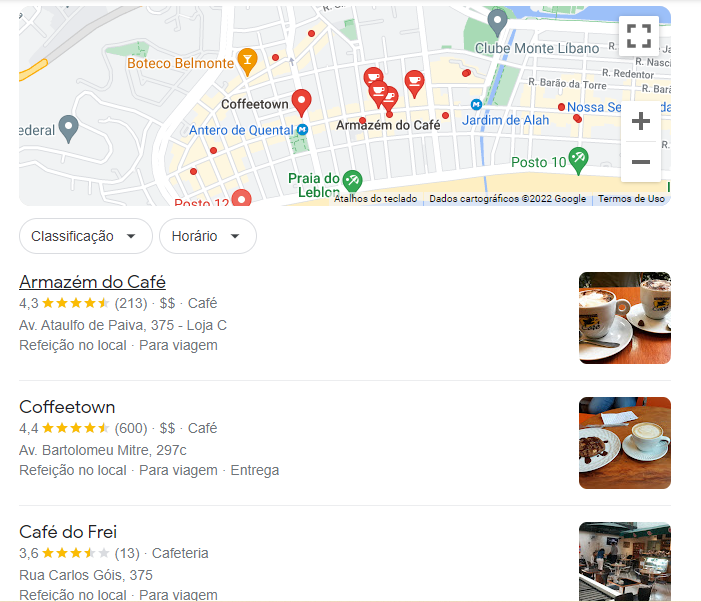Expand the Horário filter dropdown
Viewport: 701px width, 602px height.
pyautogui.click(x=208, y=236)
